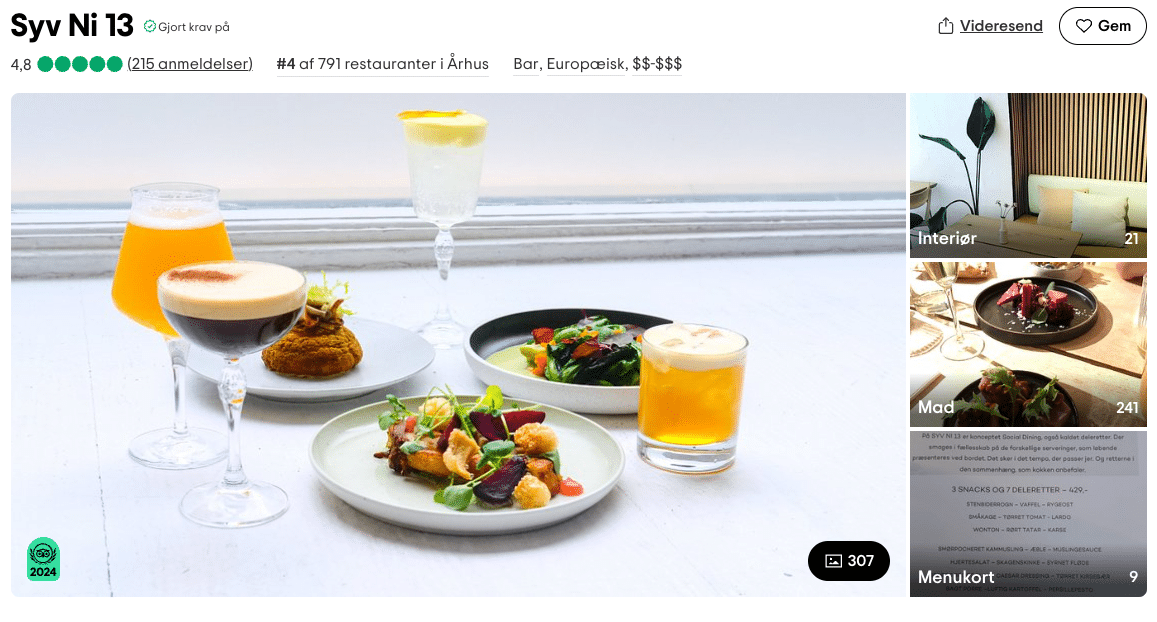The width and height of the screenshot is (1157, 622).
Task: Click the green verified checkmark icon
Action: pos(150,27)
